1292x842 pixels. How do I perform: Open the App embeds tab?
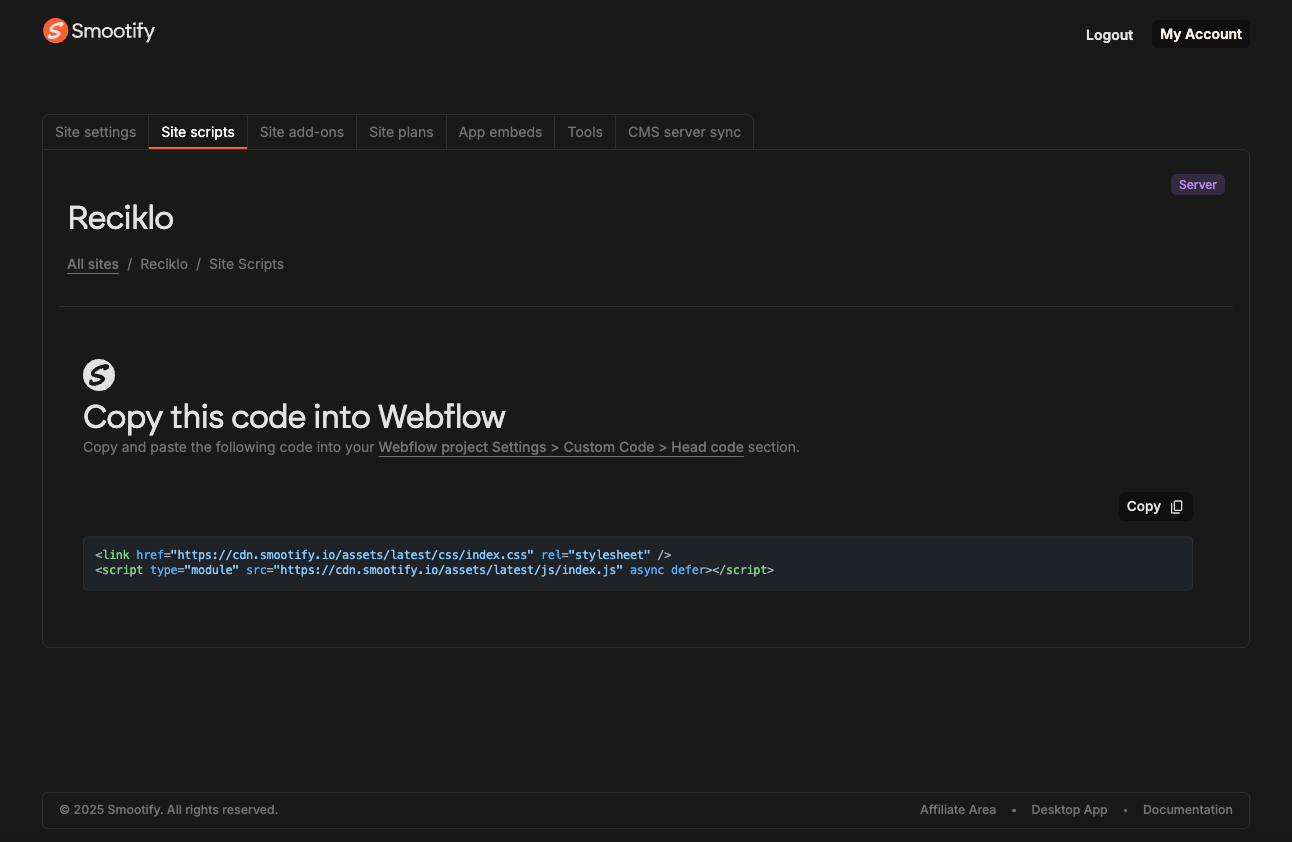click(500, 131)
